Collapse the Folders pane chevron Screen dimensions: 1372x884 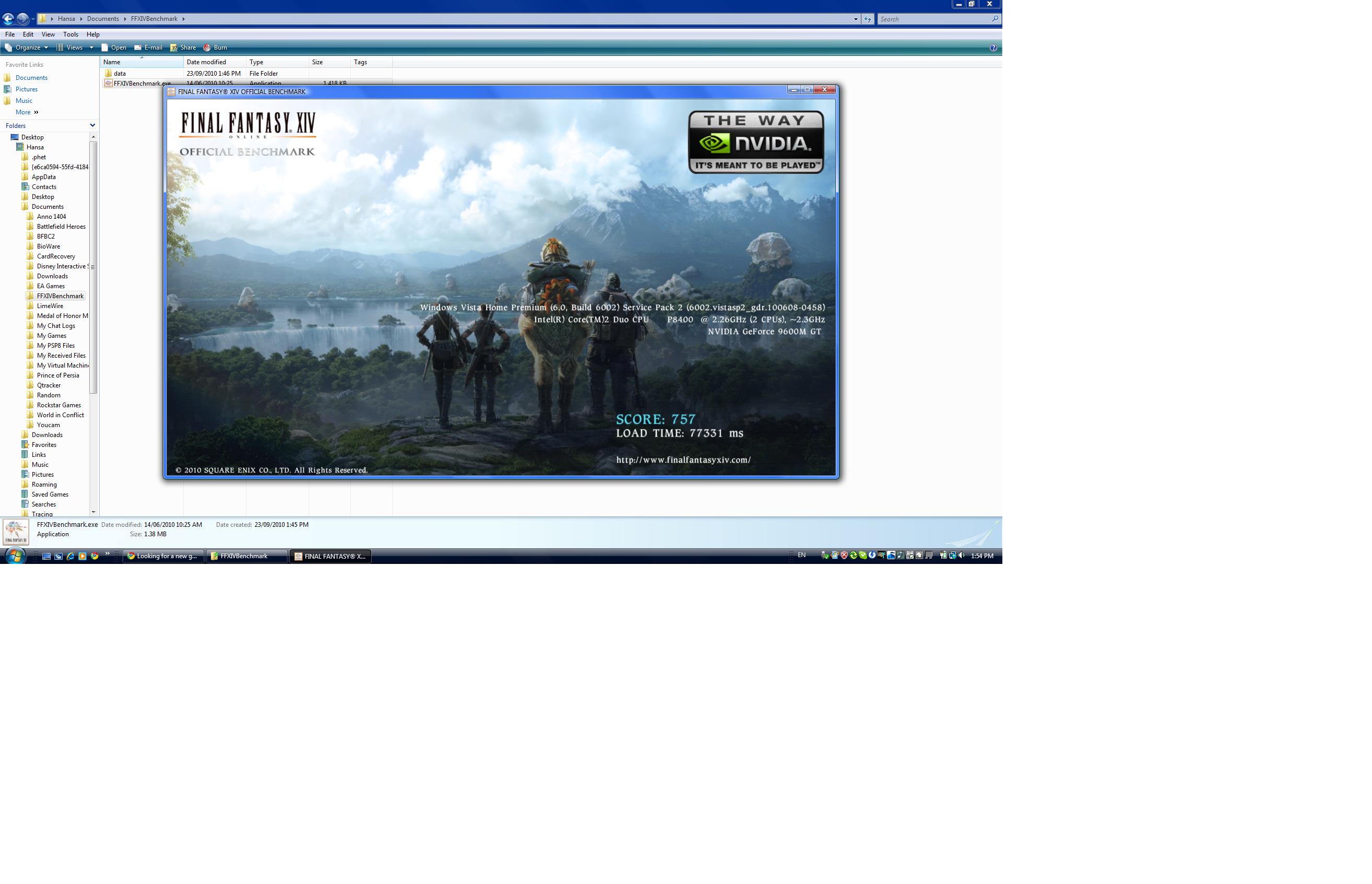coord(92,125)
